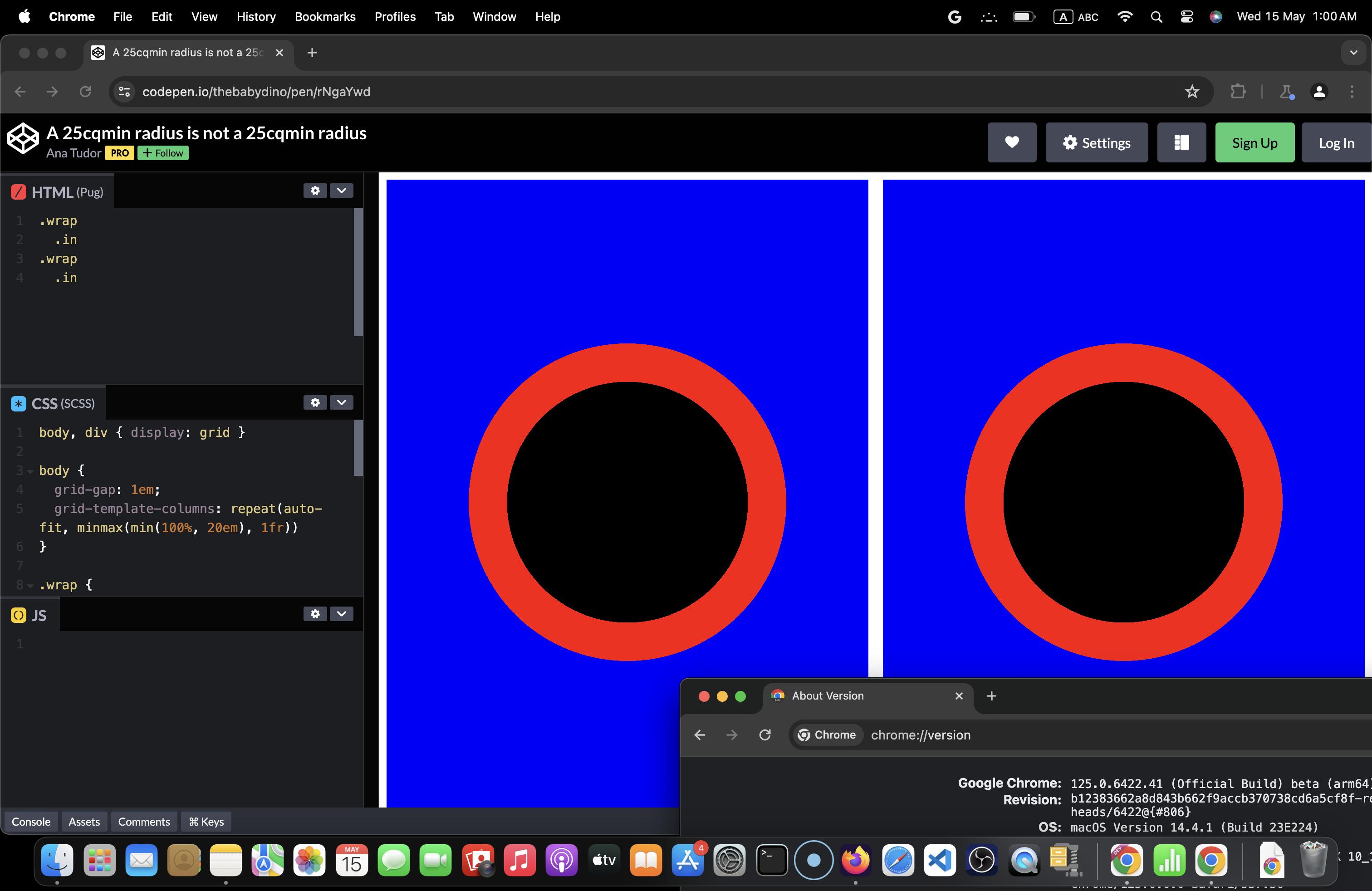Click the Sign Up button
Viewport: 1372px width, 891px height.
tap(1254, 142)
